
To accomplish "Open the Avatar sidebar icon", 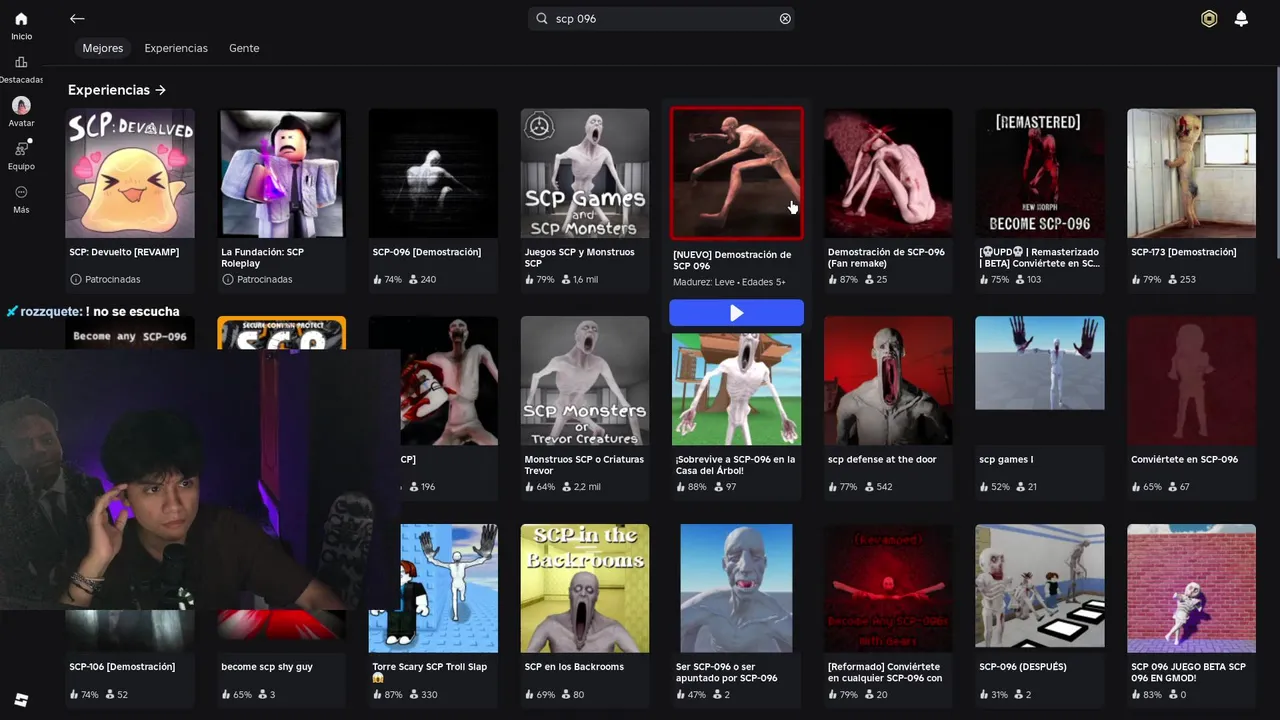I will click(x=21, y=105).
